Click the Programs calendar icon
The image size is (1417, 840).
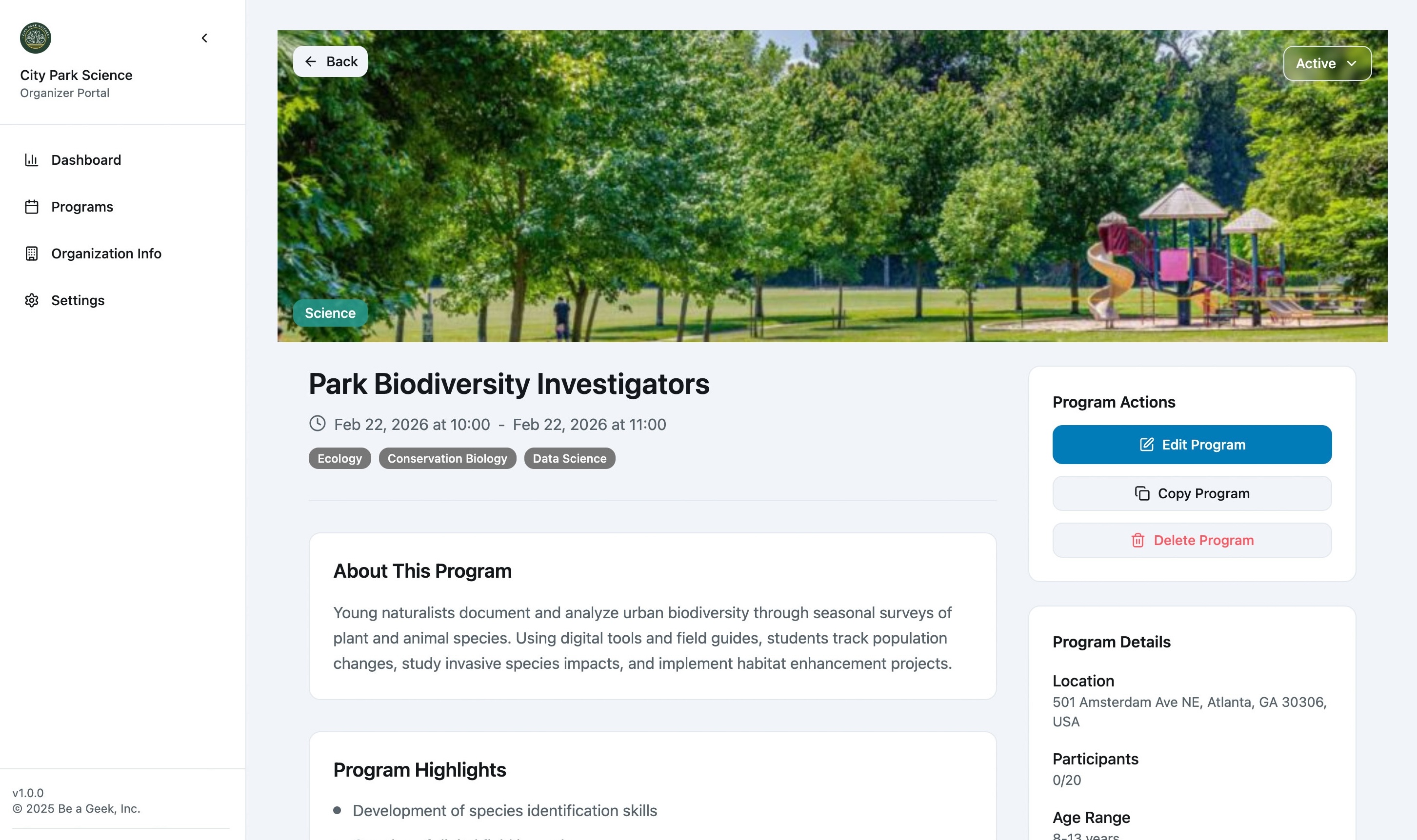(x=32, y=207)
